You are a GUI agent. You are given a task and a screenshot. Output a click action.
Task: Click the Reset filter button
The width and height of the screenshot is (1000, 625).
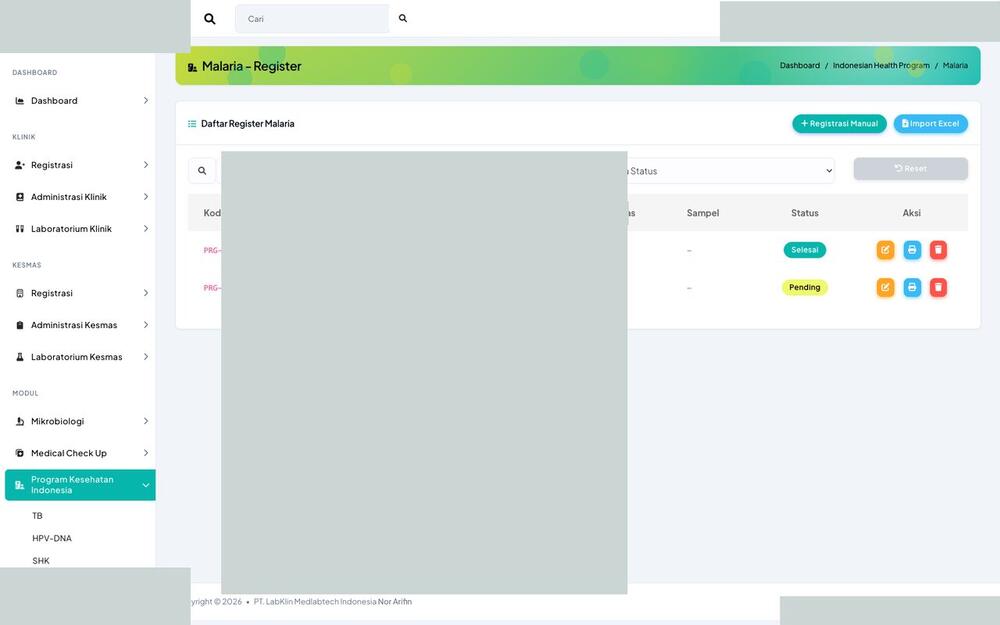pos(911,169)
